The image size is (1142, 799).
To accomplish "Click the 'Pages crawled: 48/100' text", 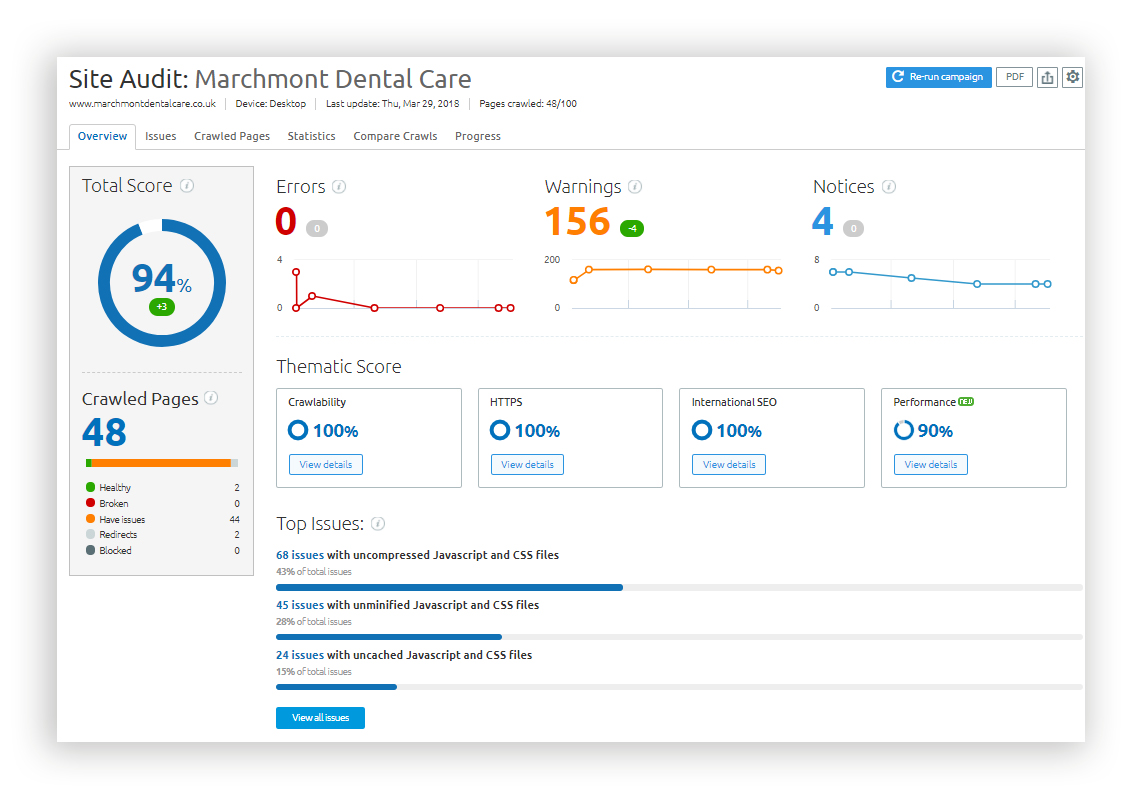I will pos(528,104).
